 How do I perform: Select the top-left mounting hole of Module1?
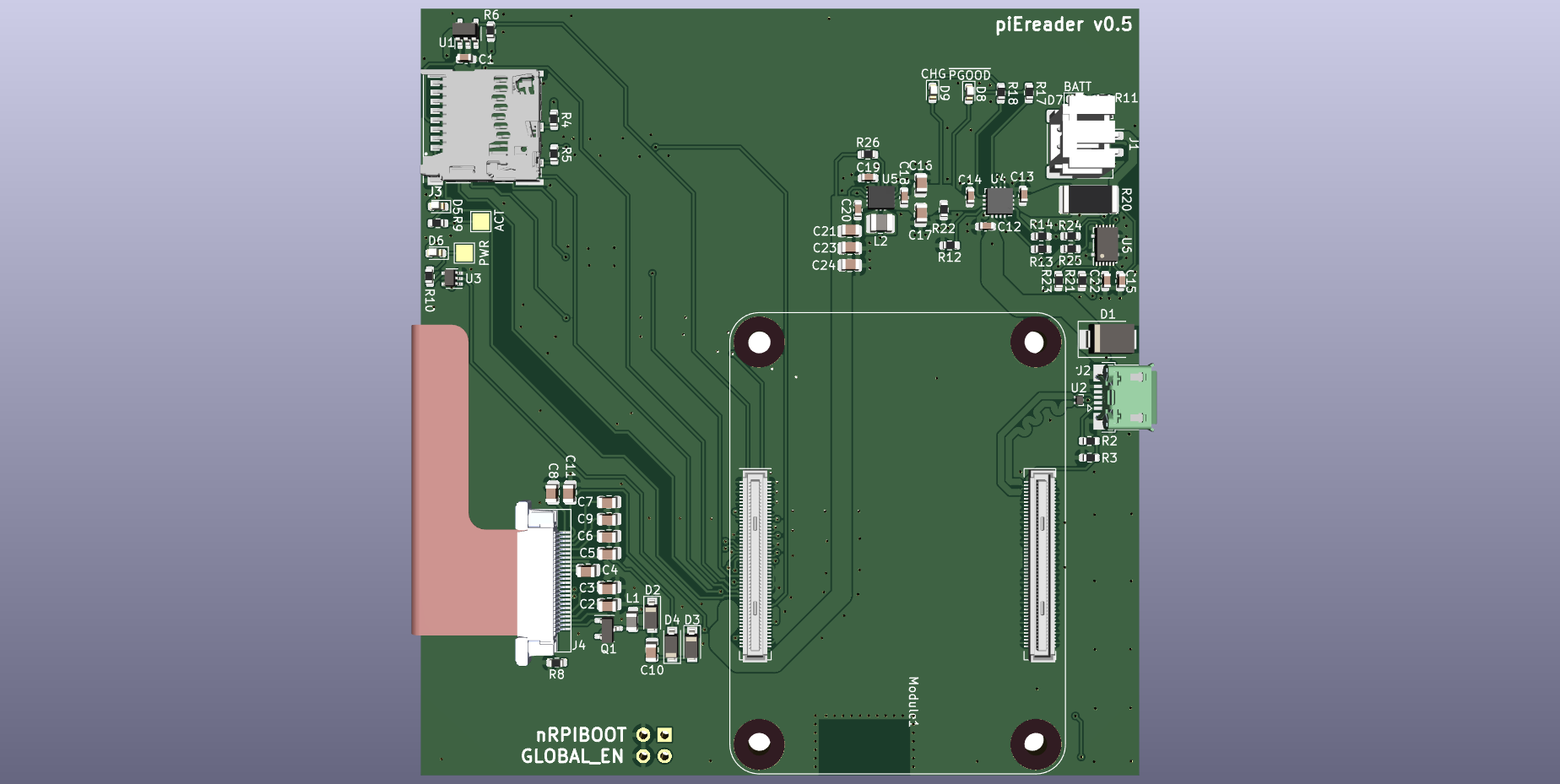[759, 343]
